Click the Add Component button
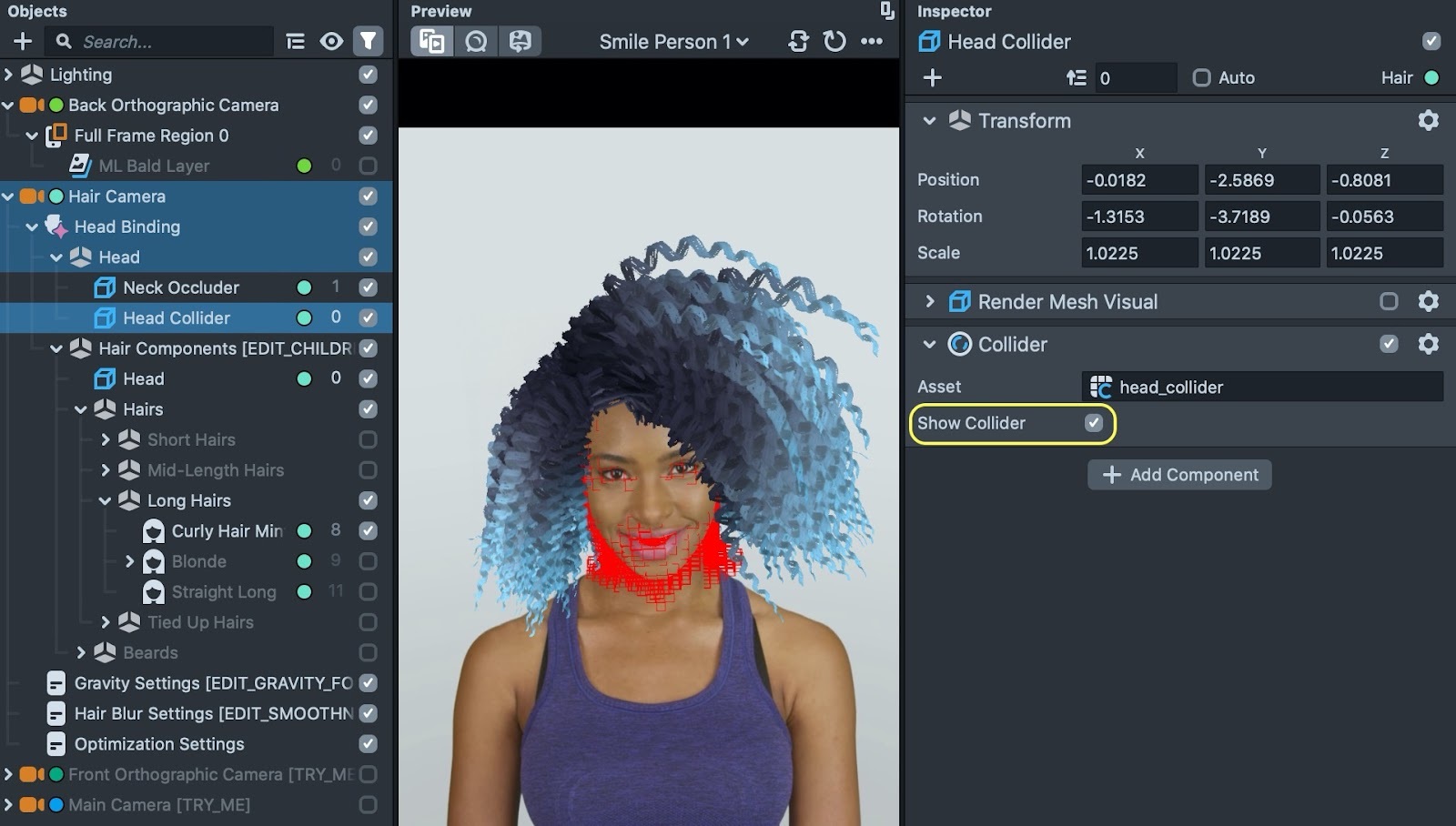This screenshot has height=826, width=1456. 1179,475
